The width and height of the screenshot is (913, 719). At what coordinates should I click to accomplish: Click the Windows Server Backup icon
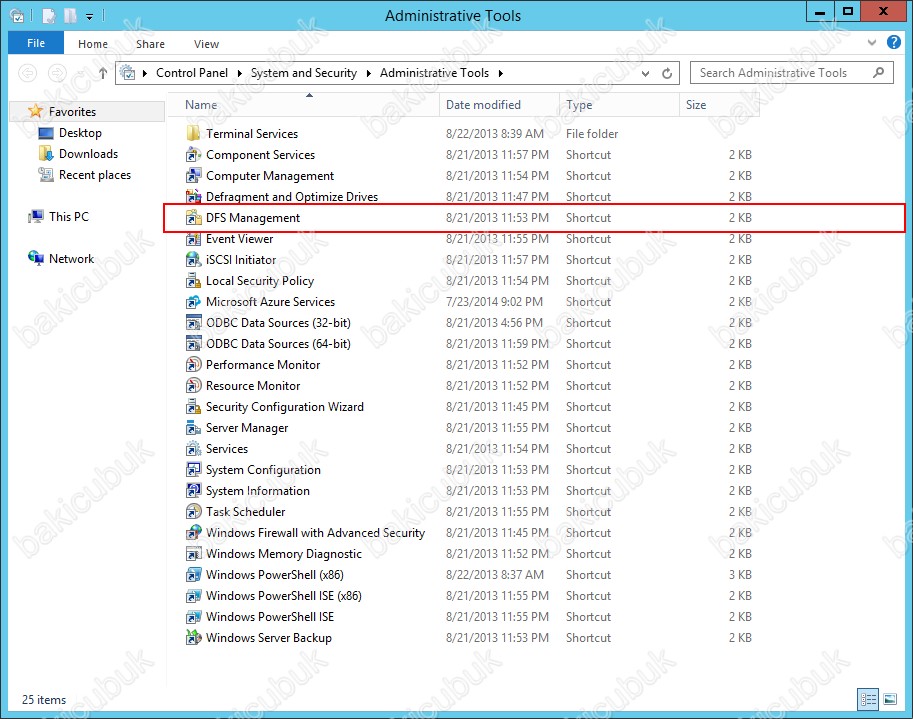(193, 637)
